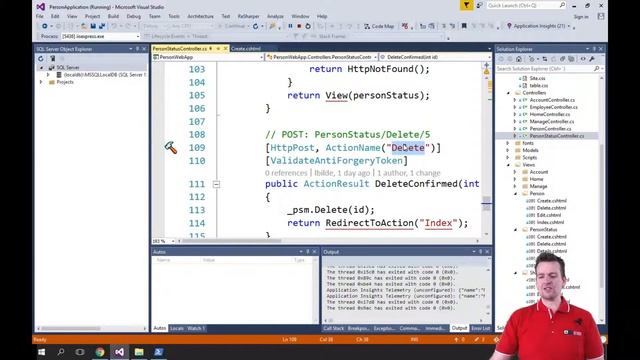Screen dimensions: 640x360
Task: Click the ReSharper hammer action indicator
Action: (x=171, y=147)
